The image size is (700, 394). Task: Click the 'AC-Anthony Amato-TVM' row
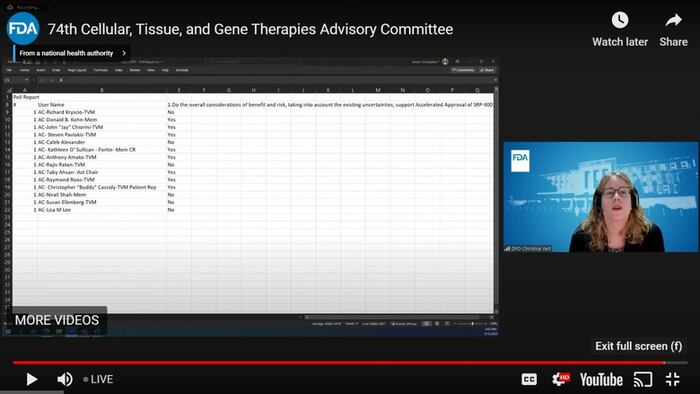point(67,157)
